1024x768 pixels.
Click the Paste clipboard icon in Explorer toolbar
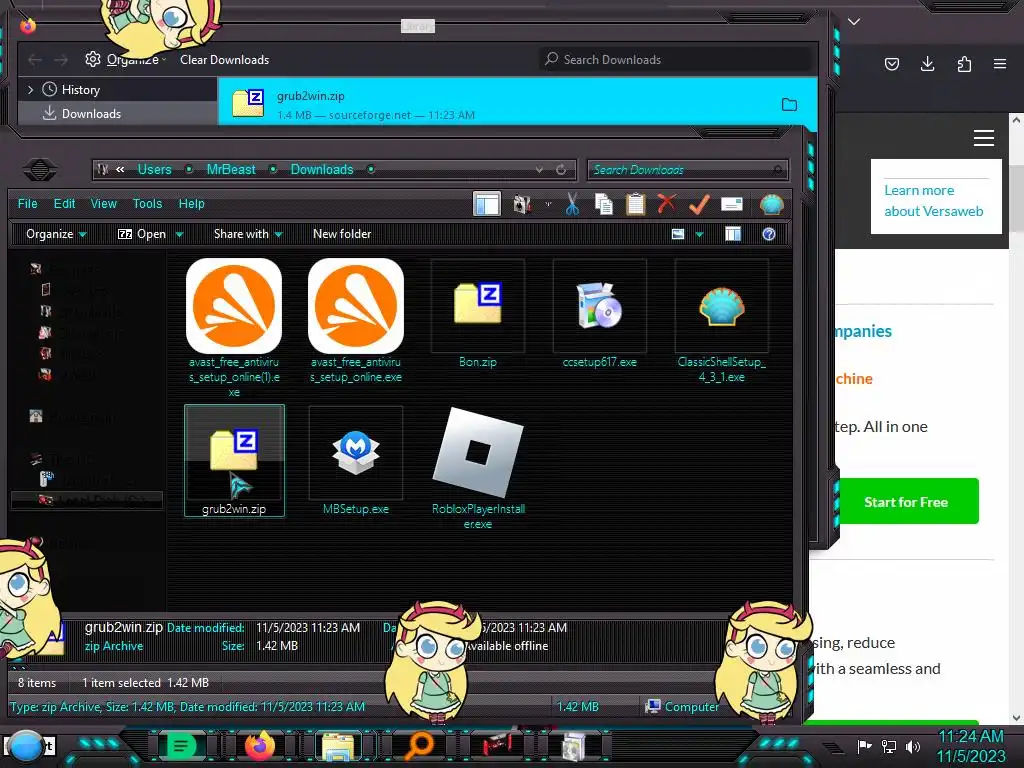[x=635, y=204]
